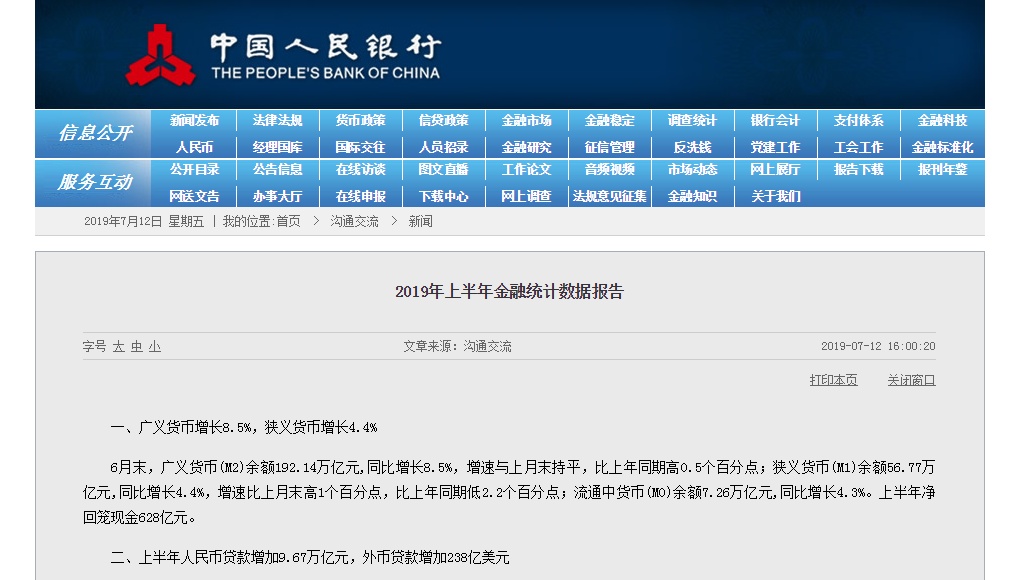1022x580 pixels.
Task: Select the 国际交往 menu item
Action: pos(360,147)
